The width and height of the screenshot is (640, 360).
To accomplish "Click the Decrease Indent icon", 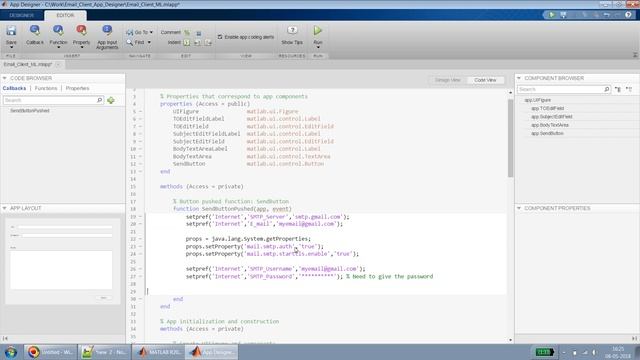I will click(208, 42).
